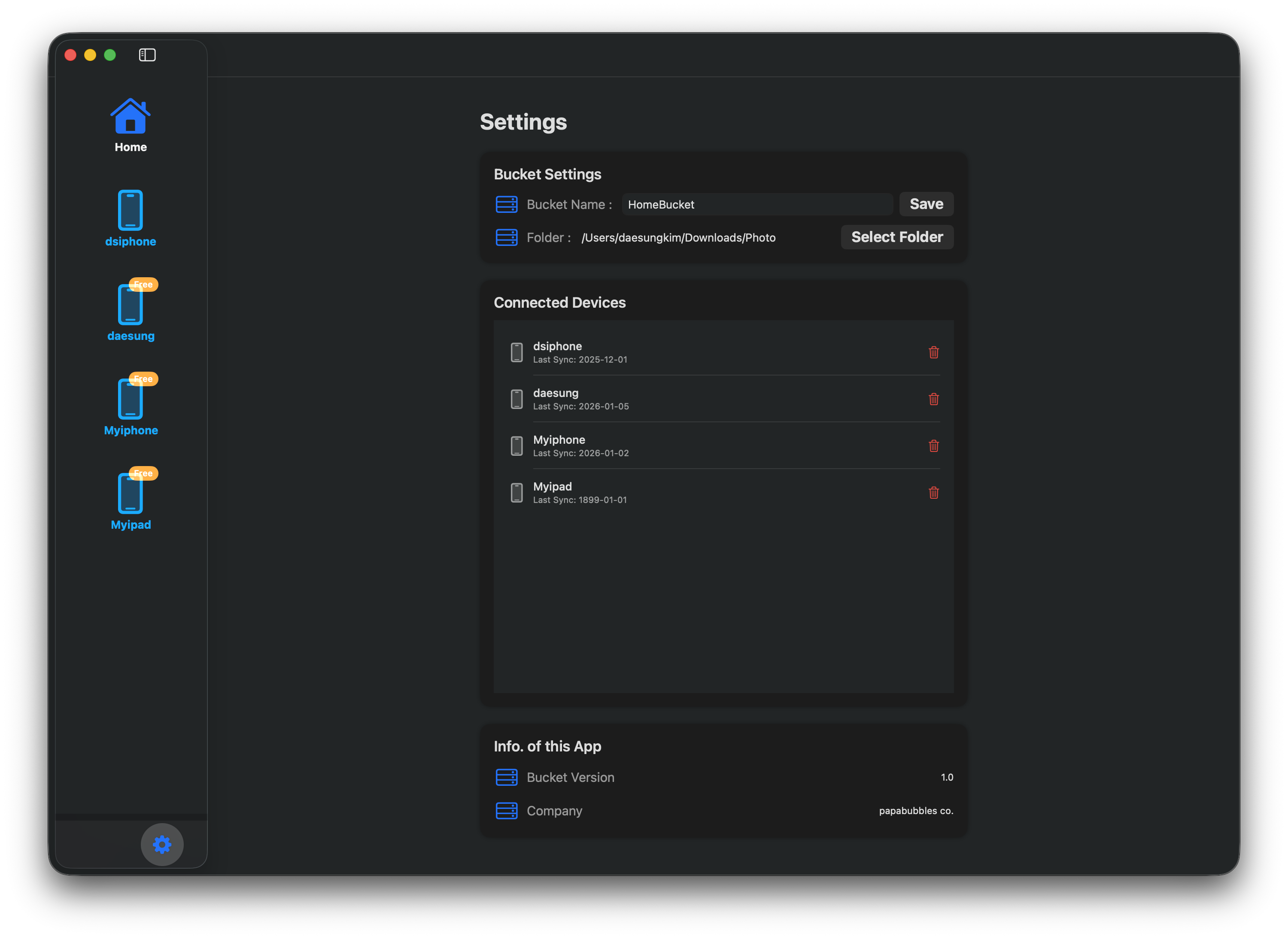This screenshot has width=1288, height=939.
Task: Delete the dsiphone device with the trash icon
Action: (x=933, y=352)
